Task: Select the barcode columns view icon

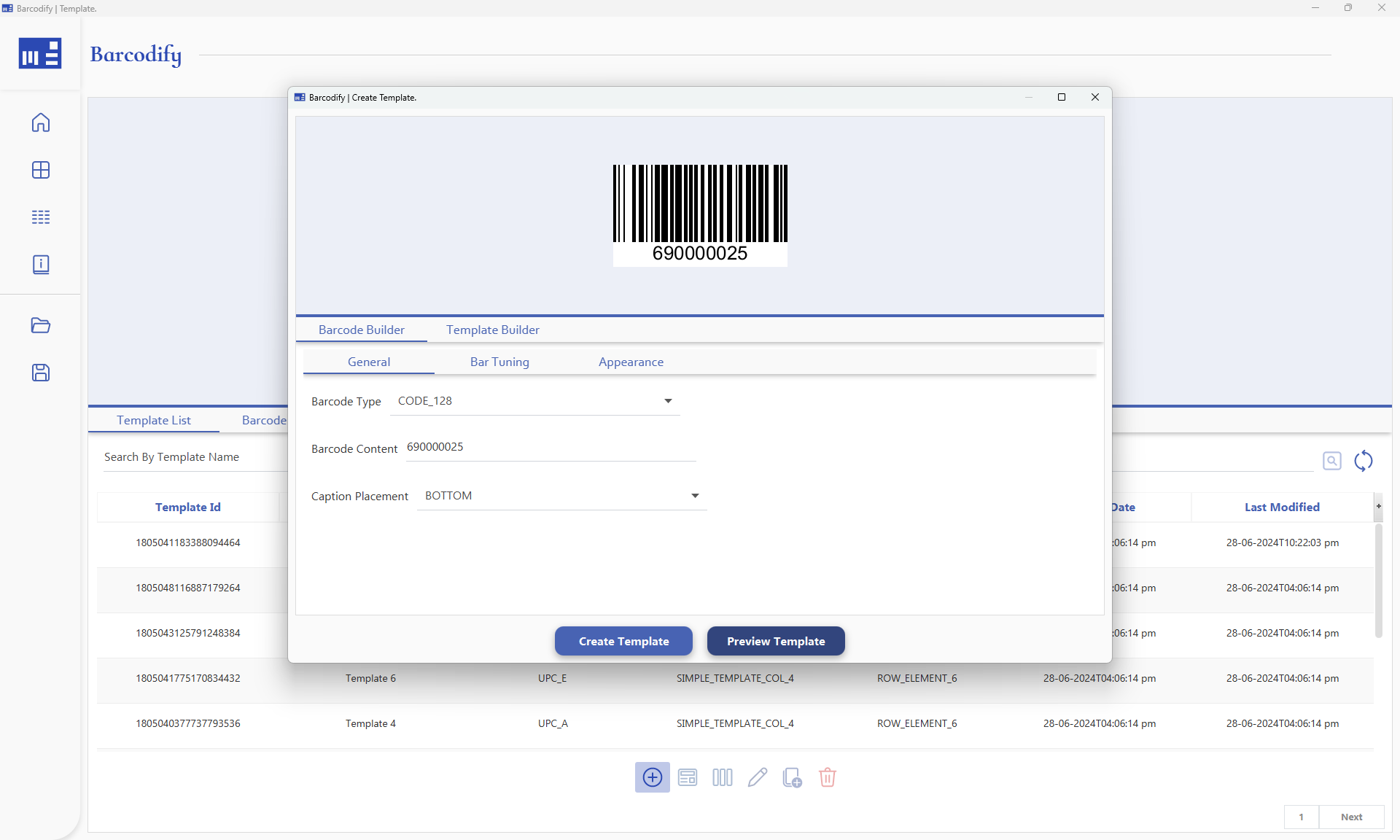Action: [722, 777]
